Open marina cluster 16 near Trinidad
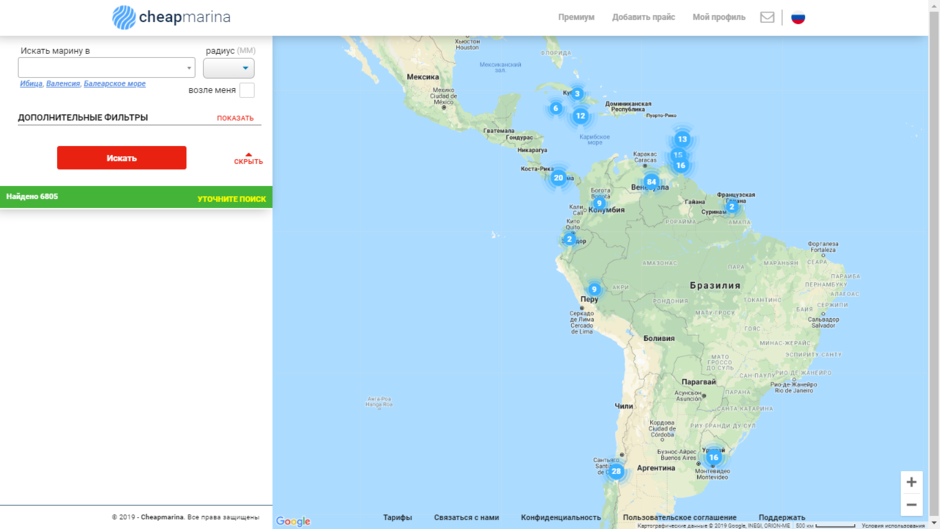Image resolution: width=940 pixels, height=529 pixels. tap(680, 166)
